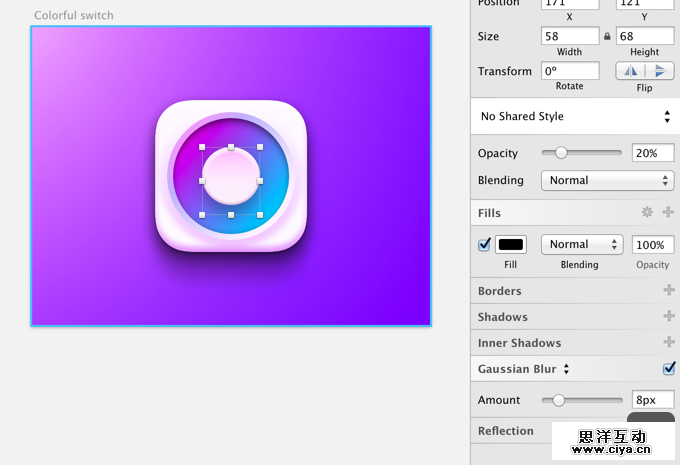Screen dimensions: 680x465
Task: Flip the layer horizontally
Action: point(630,71)
